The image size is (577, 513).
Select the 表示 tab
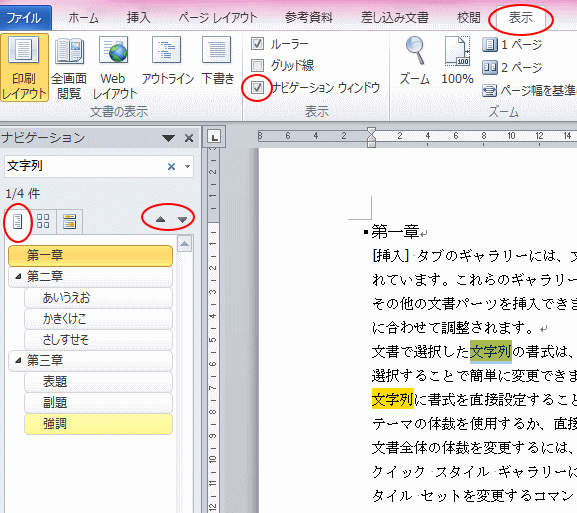[x=521, y=18]
